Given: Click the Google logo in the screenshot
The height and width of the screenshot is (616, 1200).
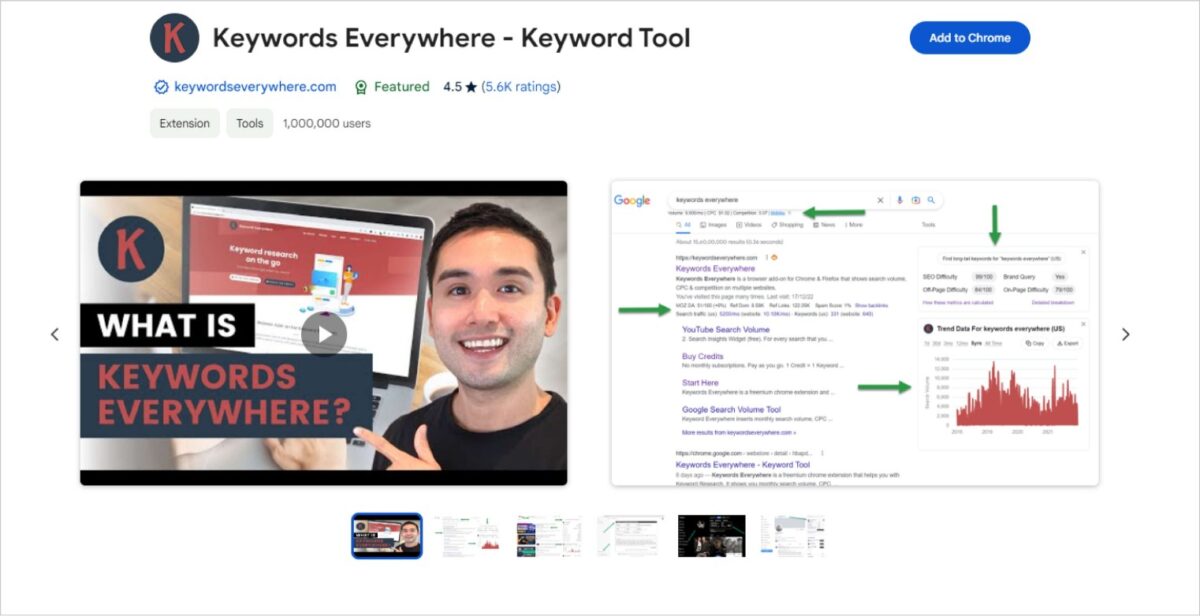Looking at the screenshot, I should [x=632, y=201].
